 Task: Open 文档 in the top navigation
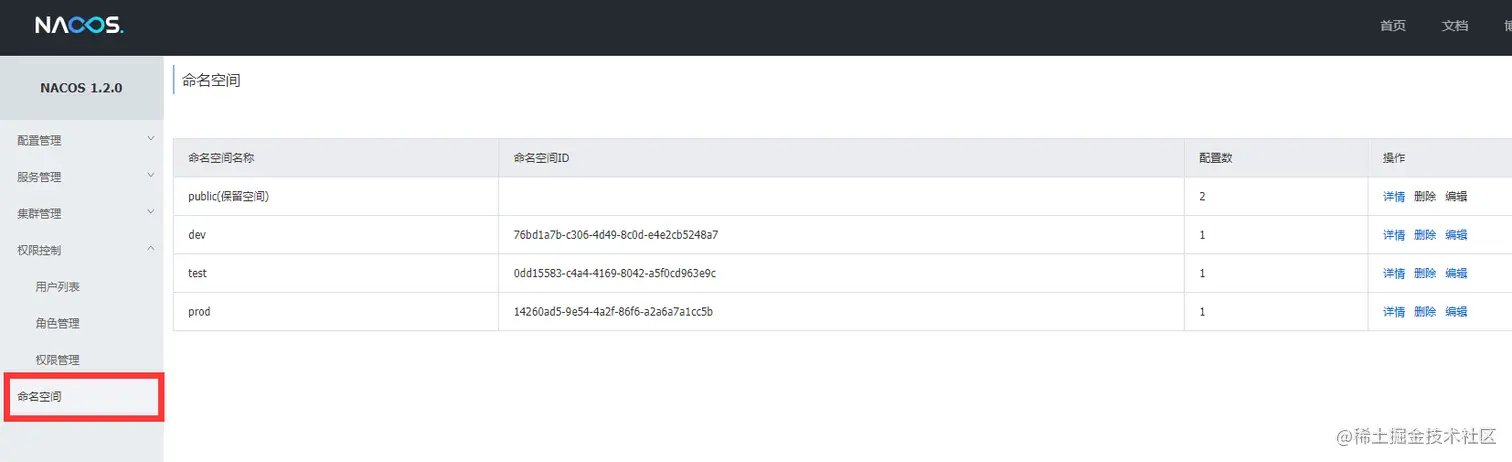(1455, 26)
